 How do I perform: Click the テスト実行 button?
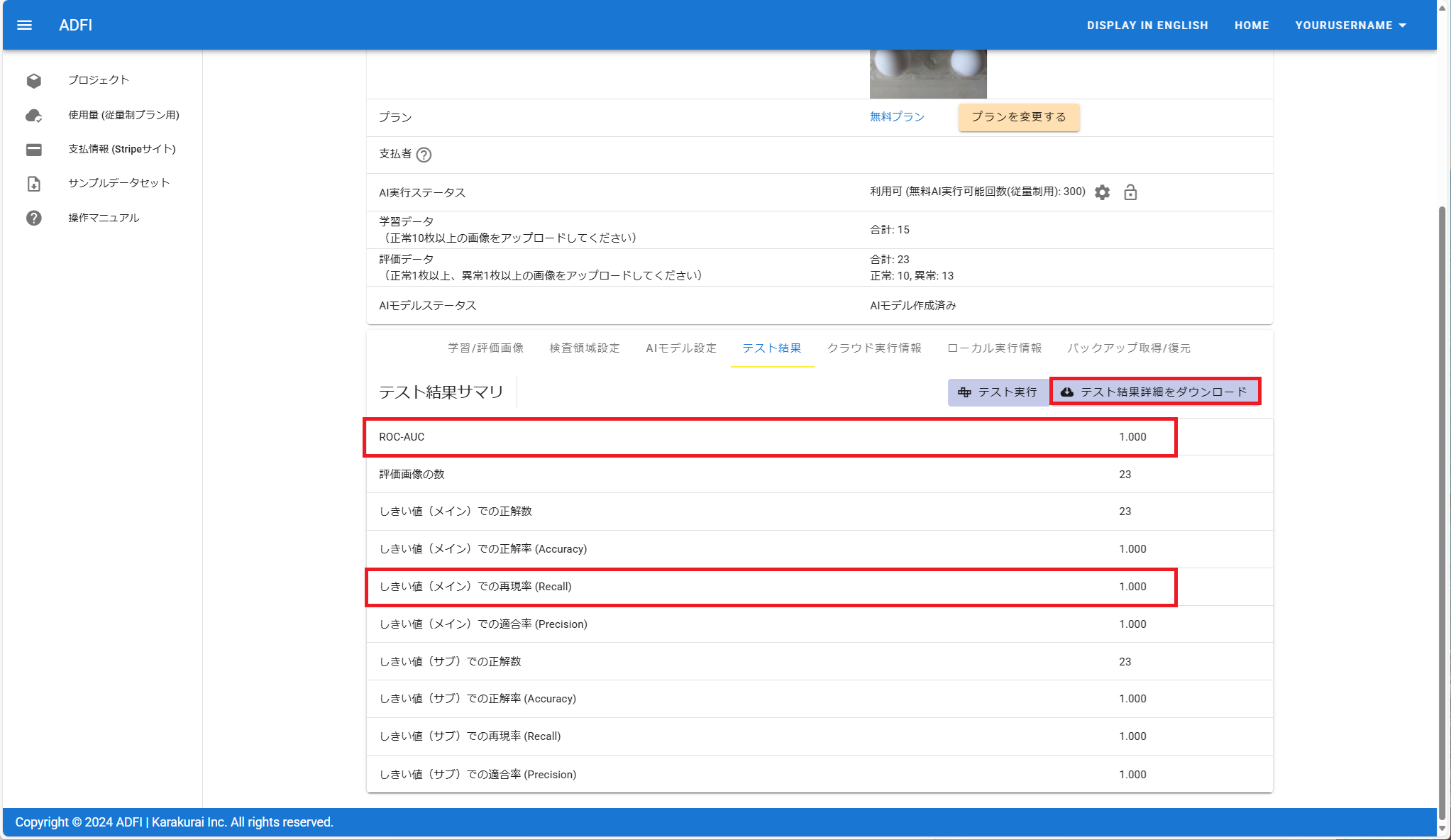(998, 392)
